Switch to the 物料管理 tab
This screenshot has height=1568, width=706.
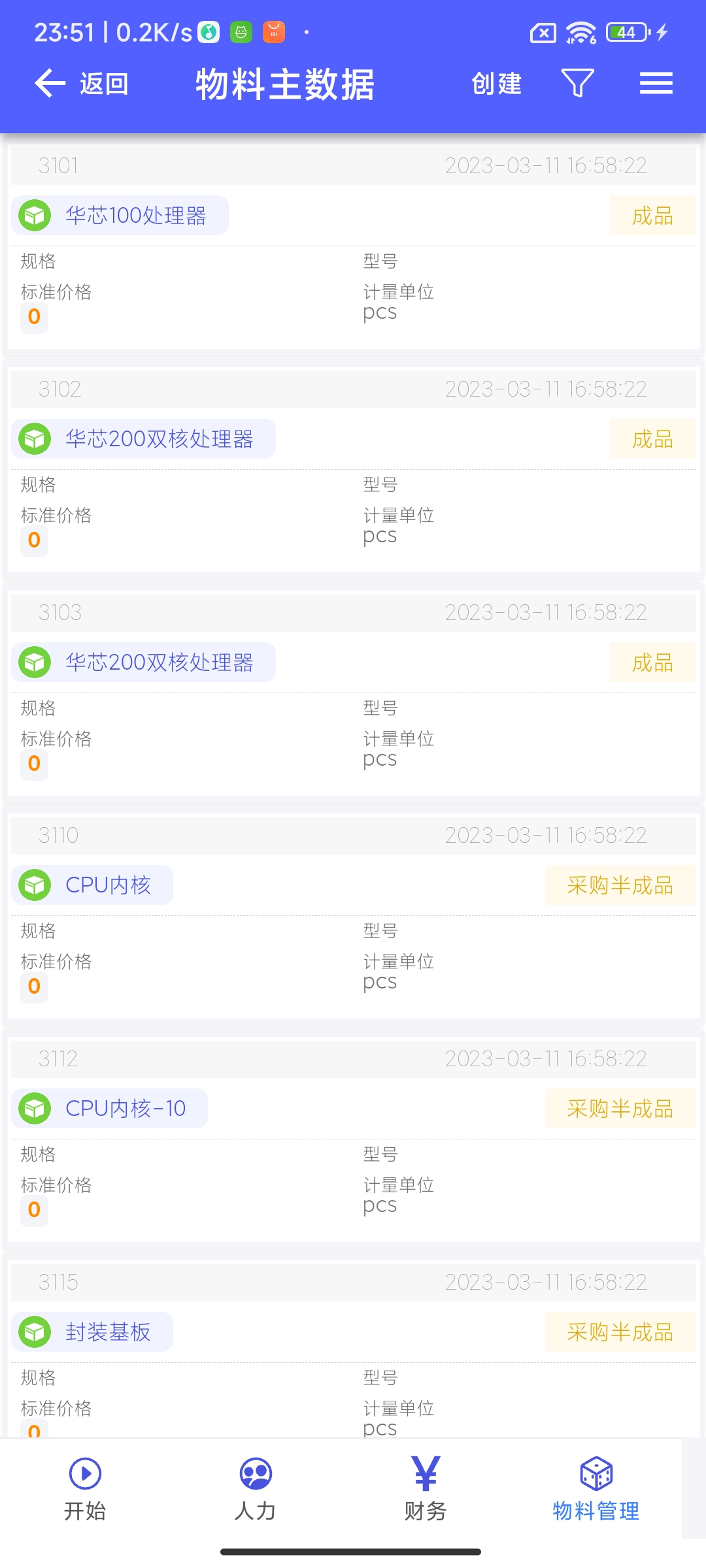click(x=596, y=1490)
